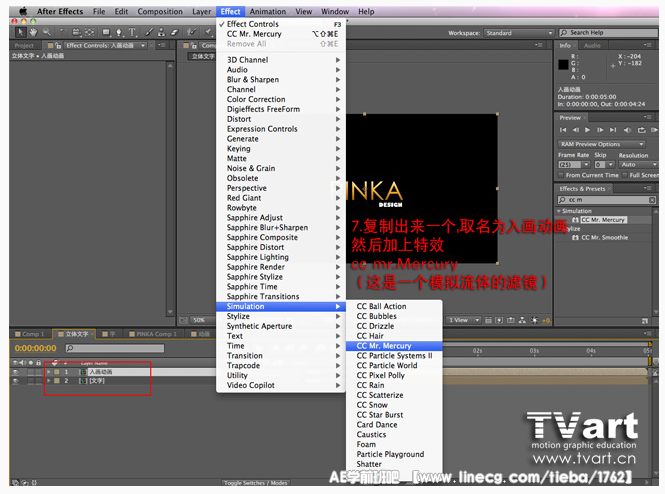Open composition flowchart from viewer bar

[522, 320]
